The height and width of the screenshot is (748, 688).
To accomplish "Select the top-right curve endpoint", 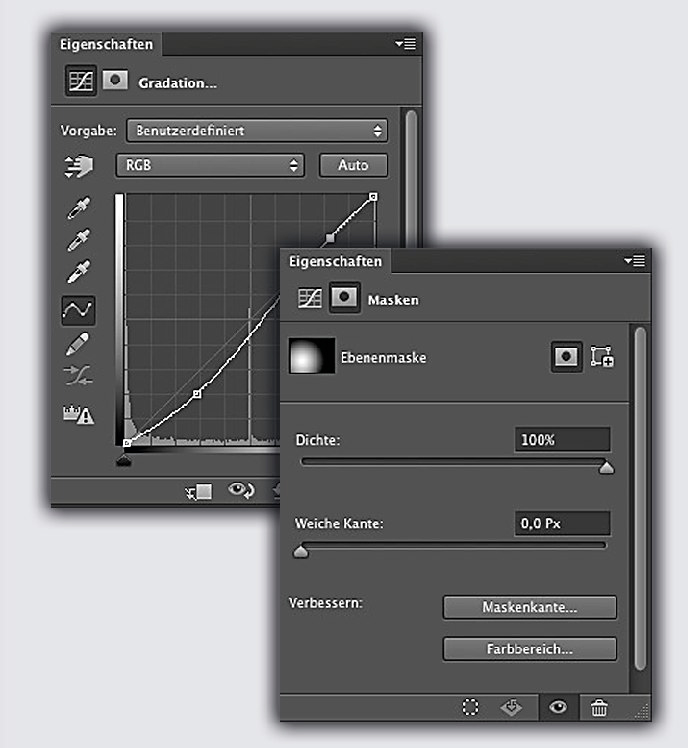I will (x=374, y=197).
